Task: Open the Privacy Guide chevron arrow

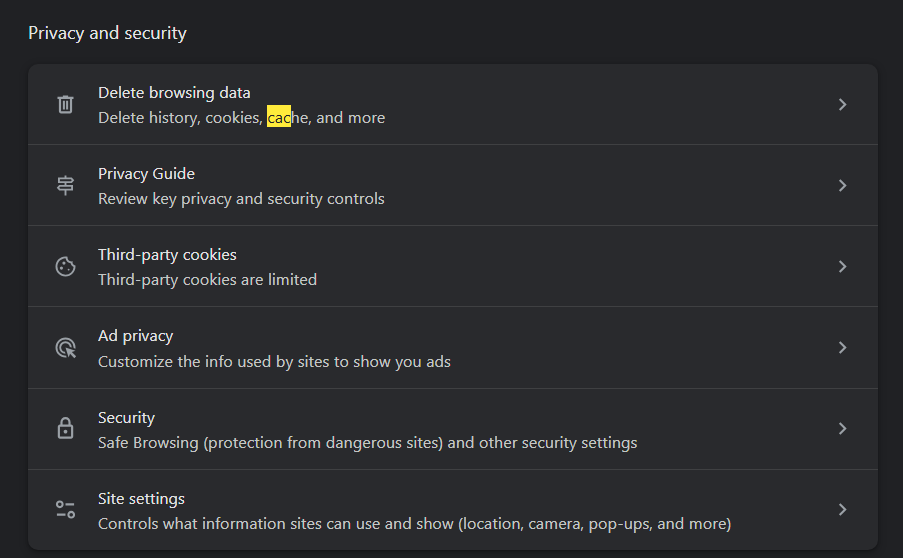Action: (842, 185)
